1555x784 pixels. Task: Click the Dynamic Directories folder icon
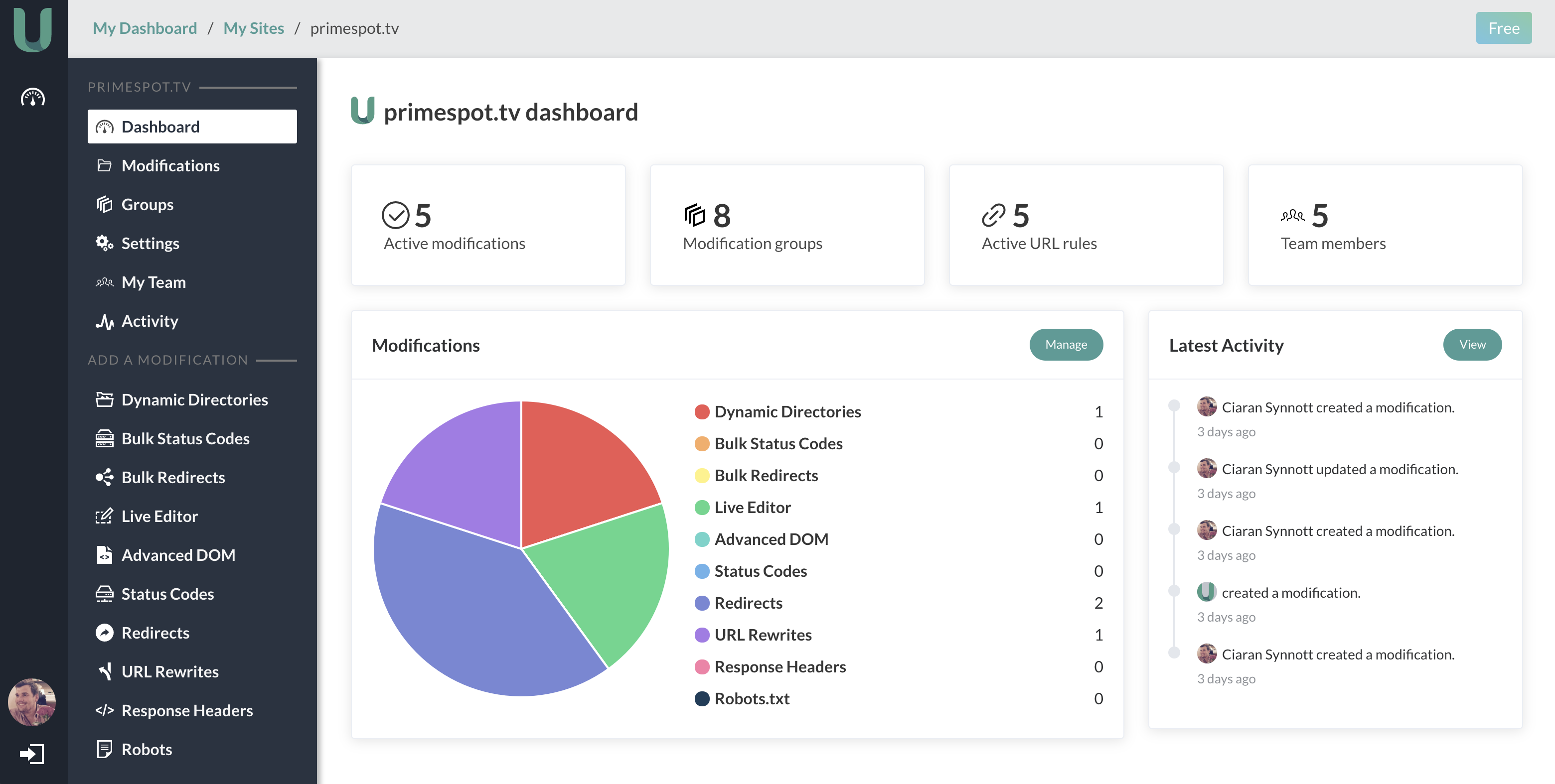pos(105,399)
